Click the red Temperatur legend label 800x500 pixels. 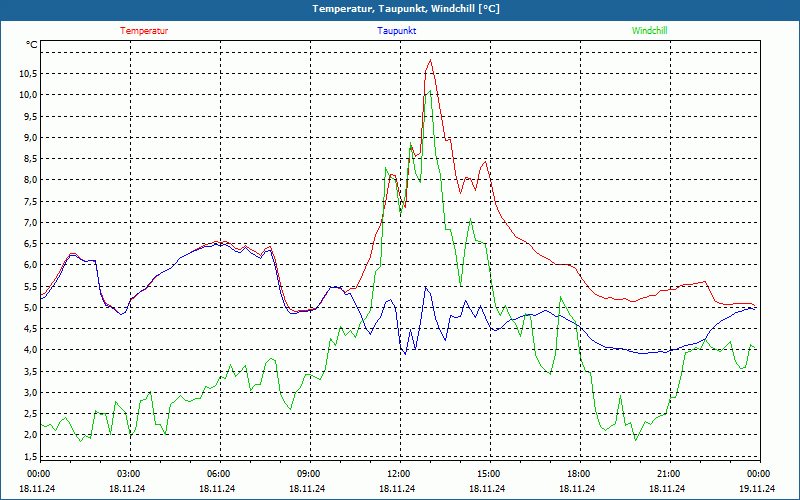(144, 31)
